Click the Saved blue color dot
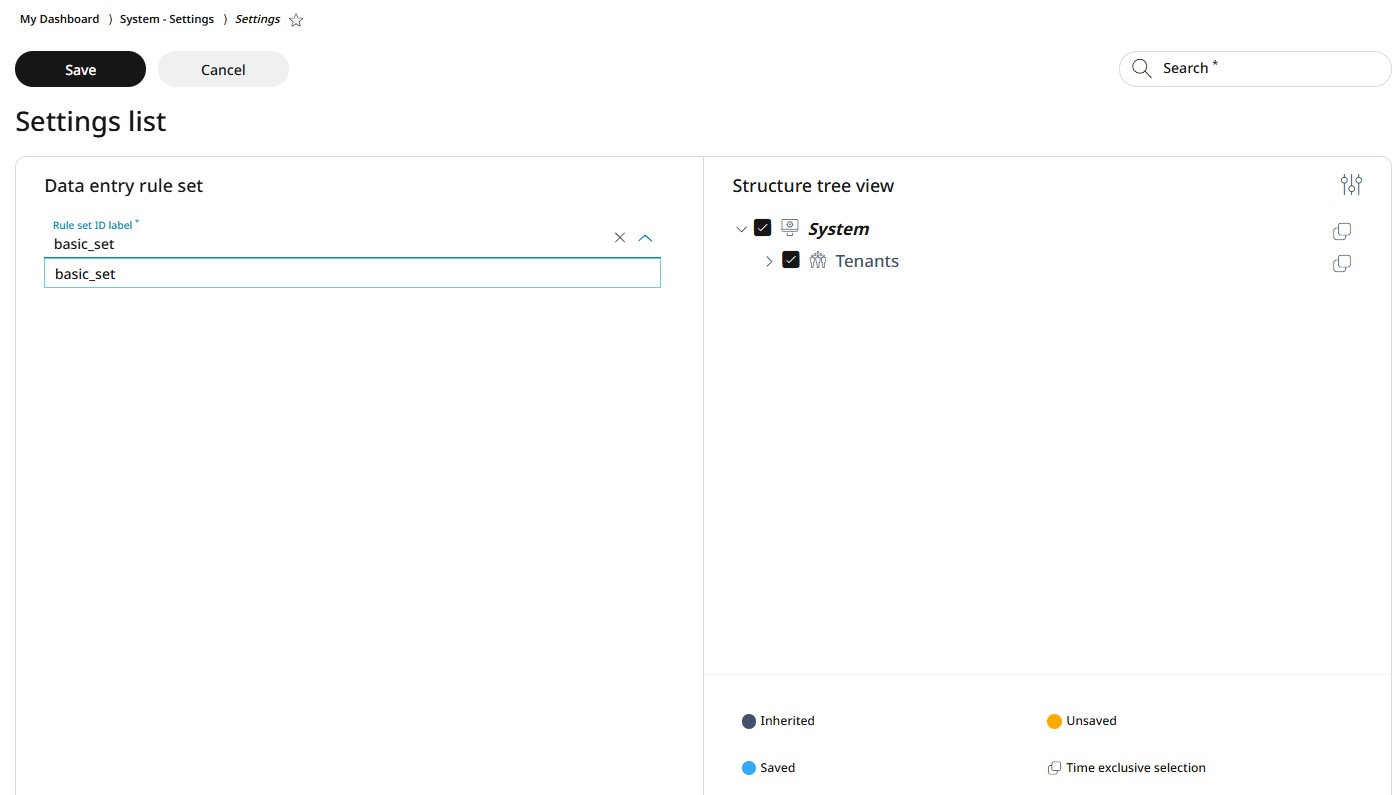1400x795 pixels. [x=749, y=768]
